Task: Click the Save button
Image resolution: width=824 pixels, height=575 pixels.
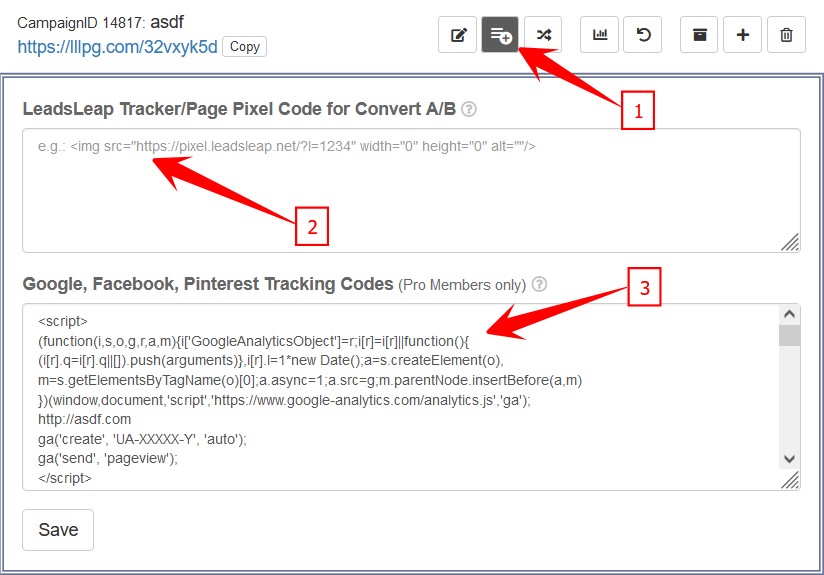Action: (x=58, y=530)
